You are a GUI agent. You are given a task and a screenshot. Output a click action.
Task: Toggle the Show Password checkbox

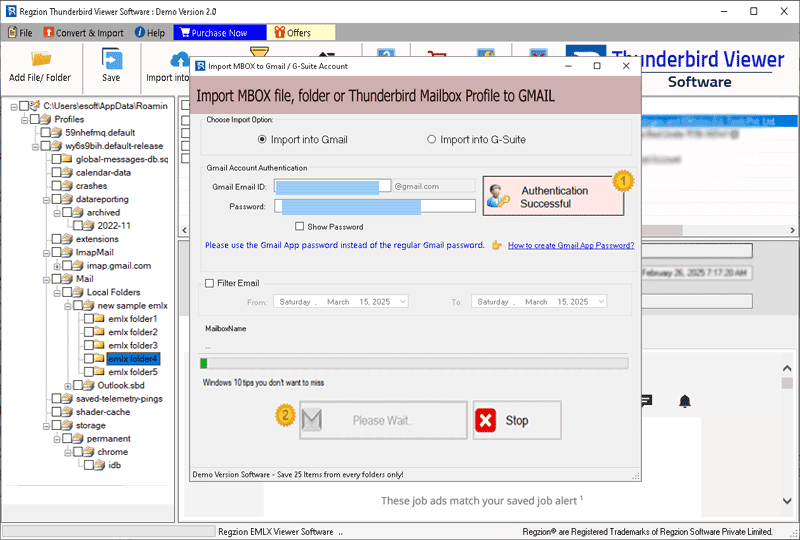coord(299,226)
